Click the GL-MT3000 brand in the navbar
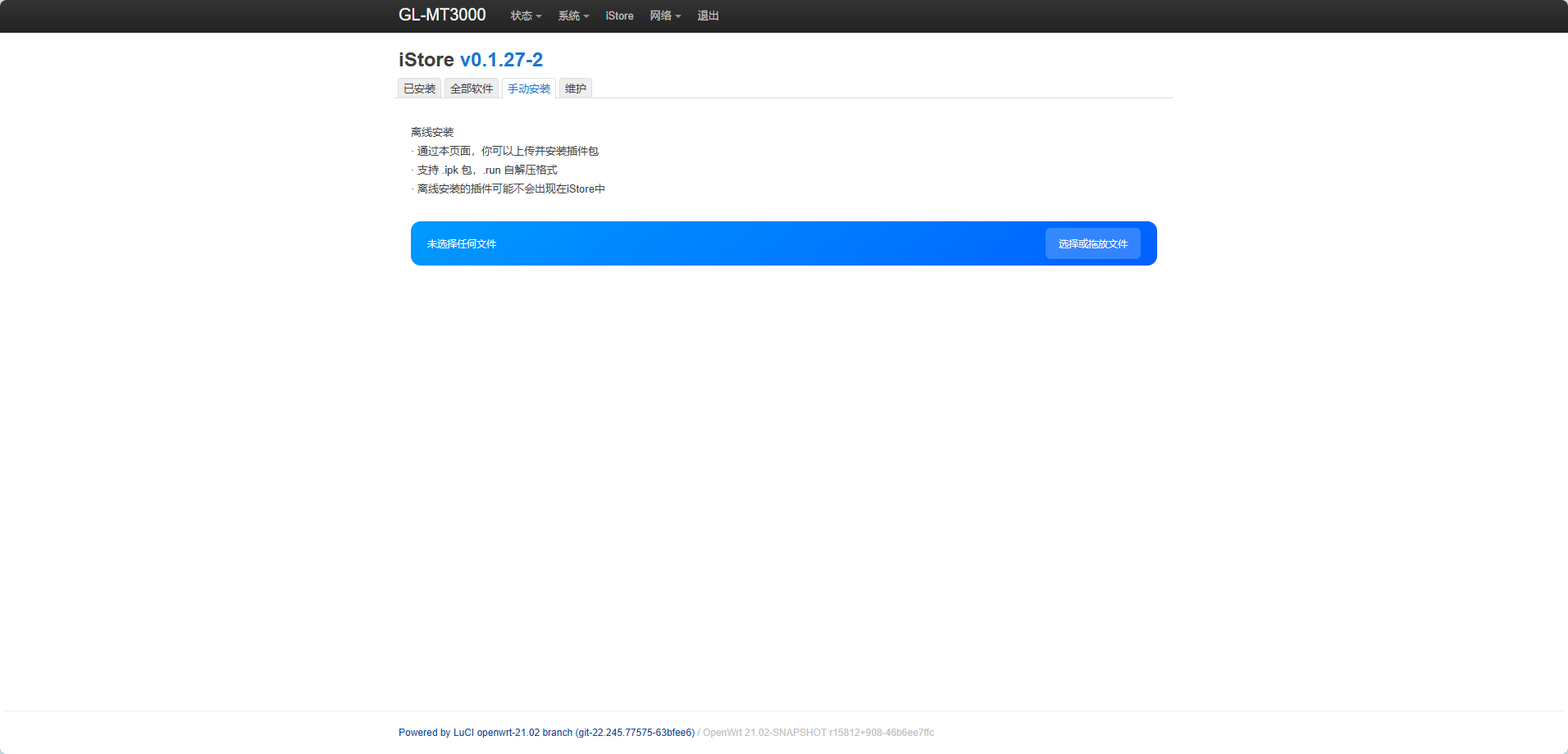Image resolution: width=1568 pixels, height=754 pixels. (441, 15)
